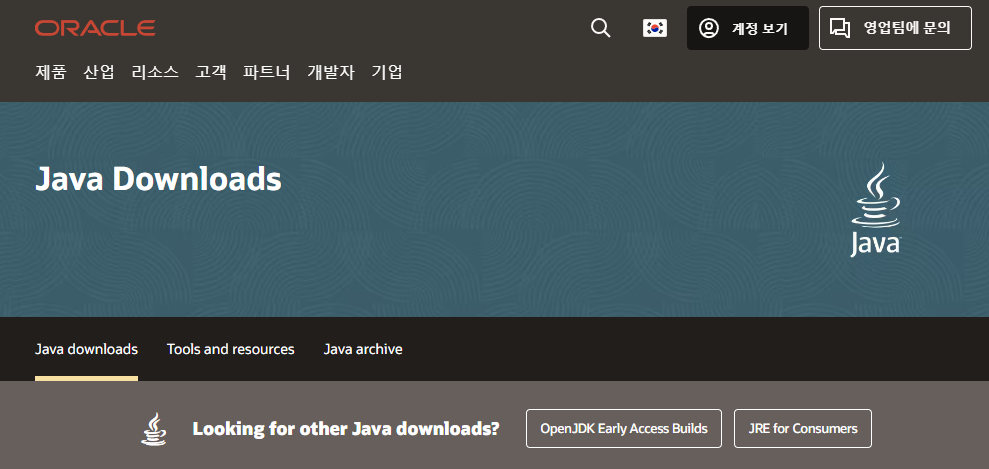The width and height of the screenshot is (989, 469).
Task: Open the 고객 menu
Action: [211, 72]
